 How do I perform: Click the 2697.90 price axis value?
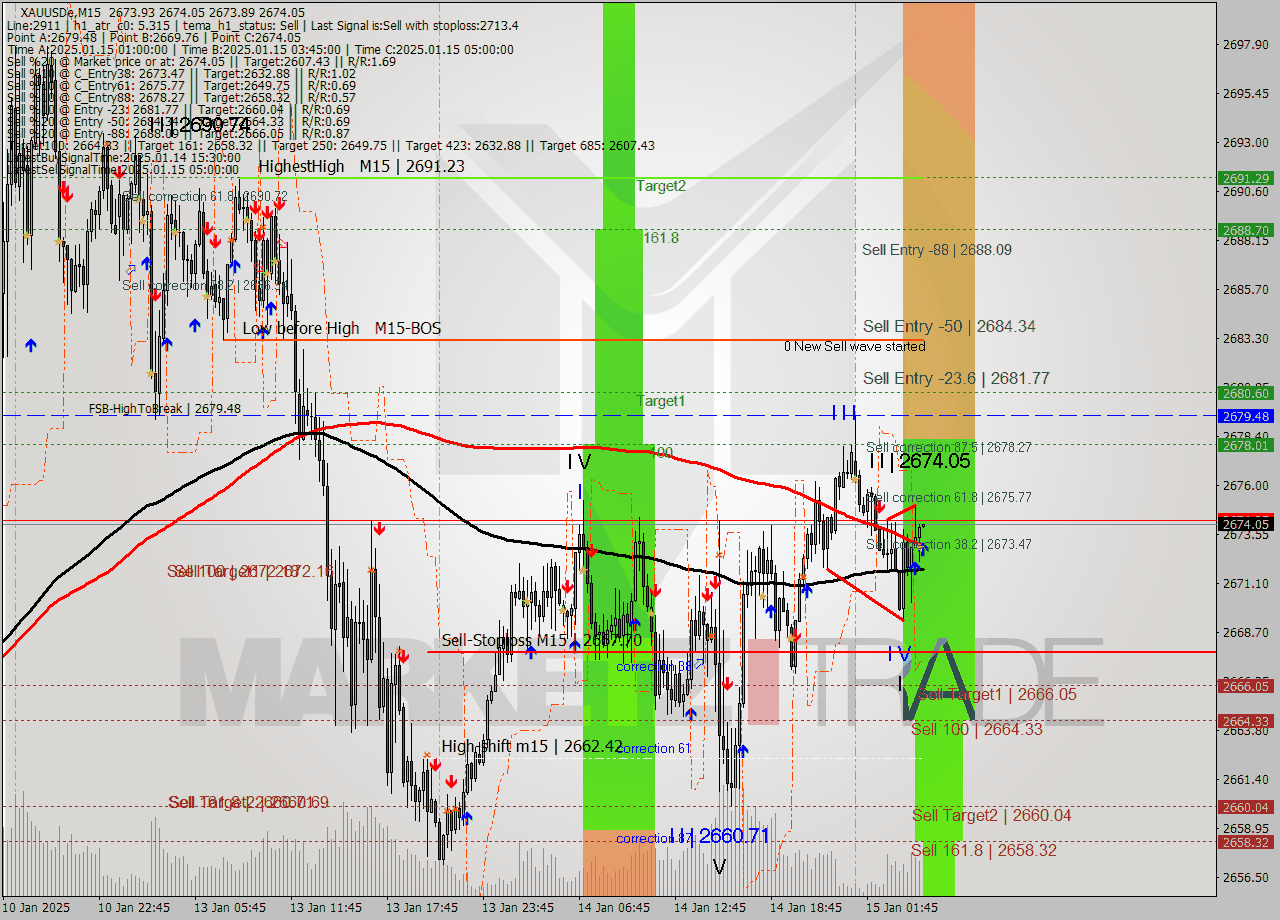tap(1245, 45)
